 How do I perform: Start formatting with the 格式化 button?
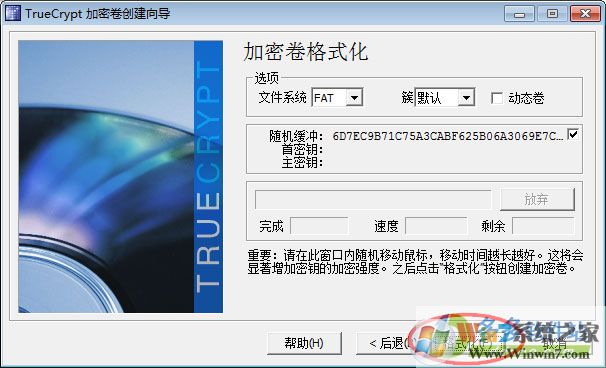tap(468, 343)
